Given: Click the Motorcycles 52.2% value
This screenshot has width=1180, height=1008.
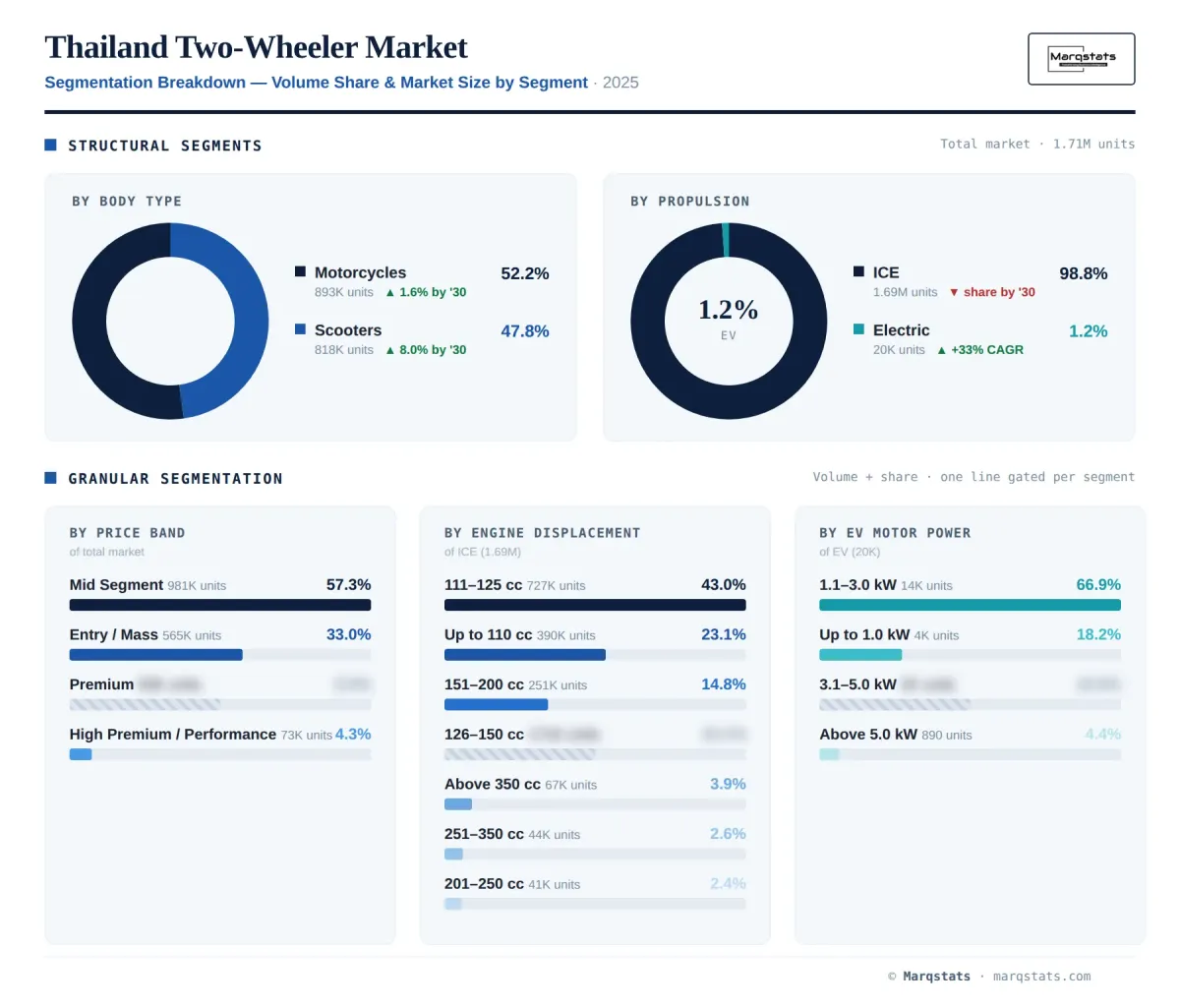Looking at the screenshot, I should coord(525,273).
